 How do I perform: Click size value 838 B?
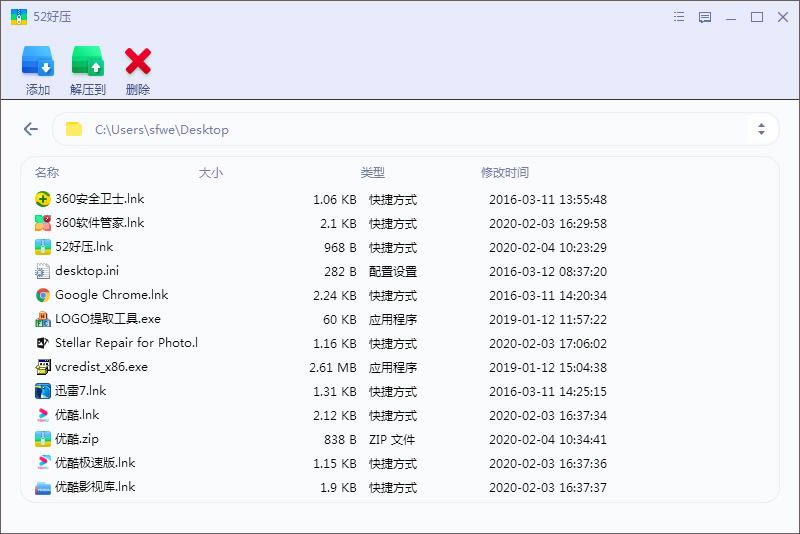pyautogui.click(x=340, y=439)
